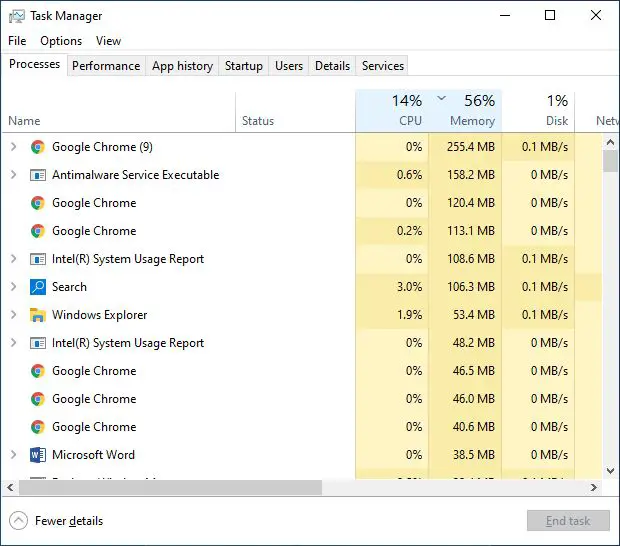The width and height of the screenshot is (620, 546).
Task: Click the first Intel(R) System Usage Report icon
Action: click(38, 259)
